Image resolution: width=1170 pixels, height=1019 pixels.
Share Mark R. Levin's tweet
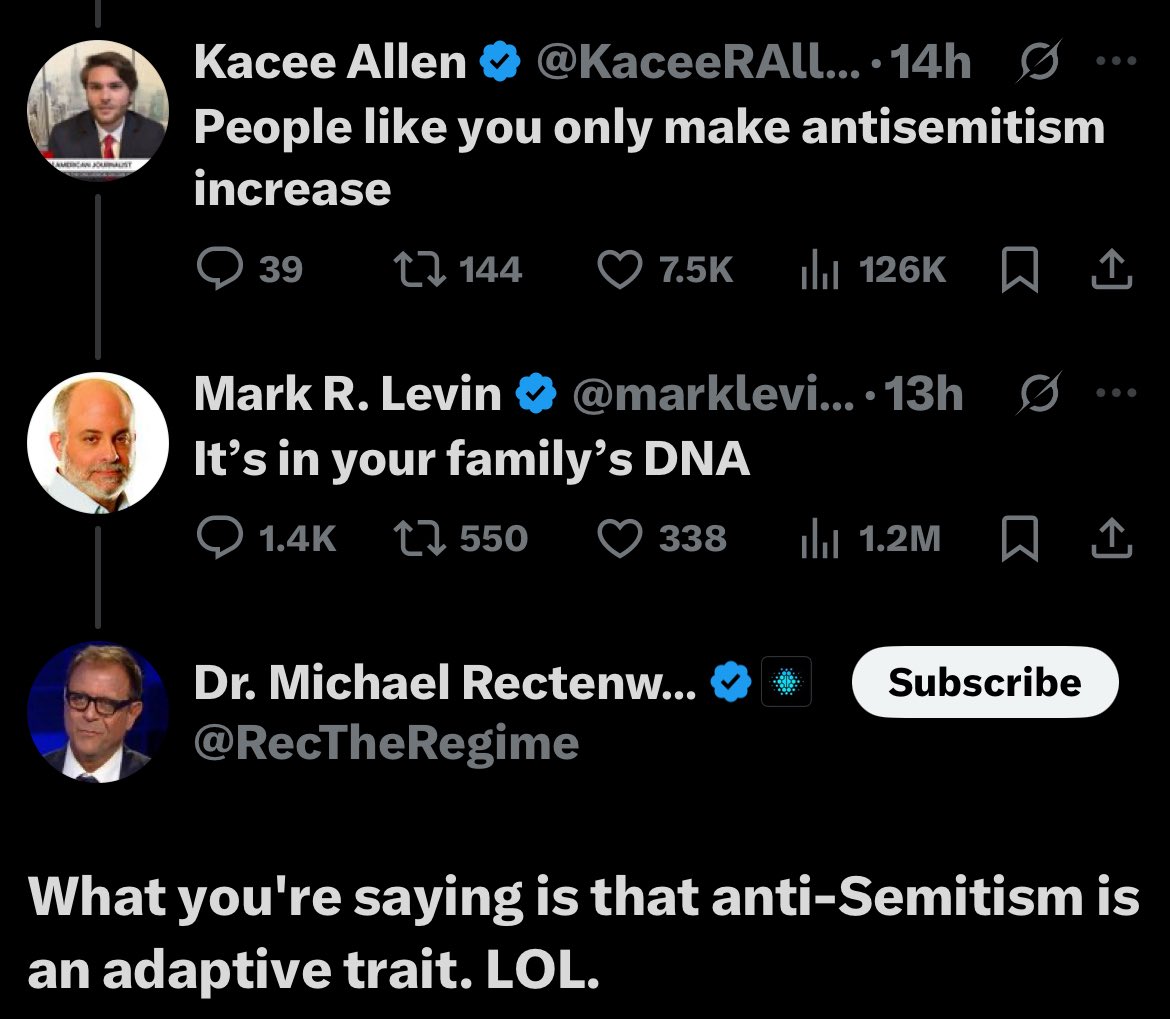tap(1112, 537)
